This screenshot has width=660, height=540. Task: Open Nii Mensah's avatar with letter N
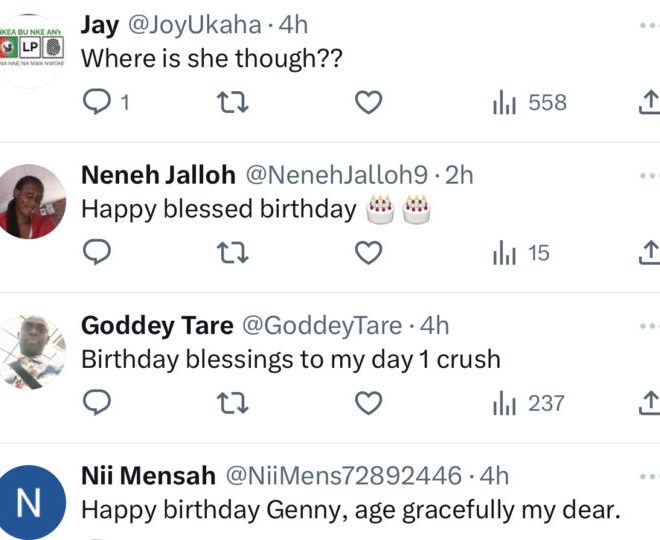click(x=31, y=501)
